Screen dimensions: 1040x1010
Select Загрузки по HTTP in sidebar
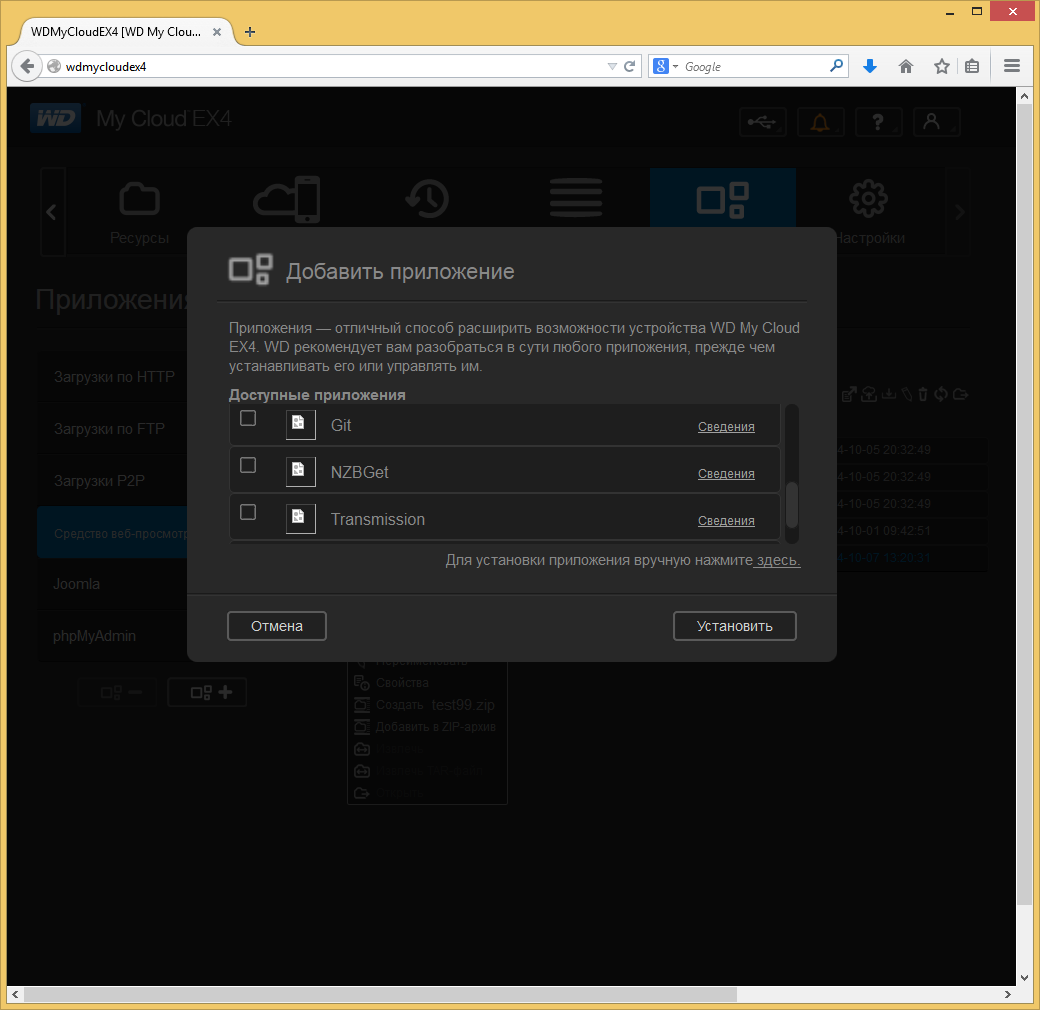pos(114,377)
